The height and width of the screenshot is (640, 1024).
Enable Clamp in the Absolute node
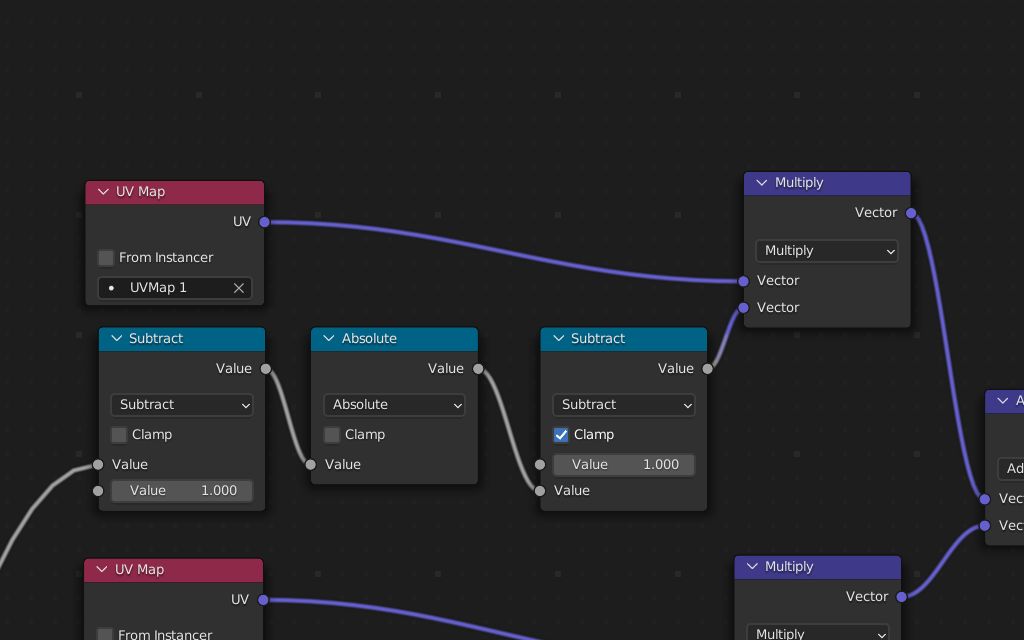coord(332,435)
